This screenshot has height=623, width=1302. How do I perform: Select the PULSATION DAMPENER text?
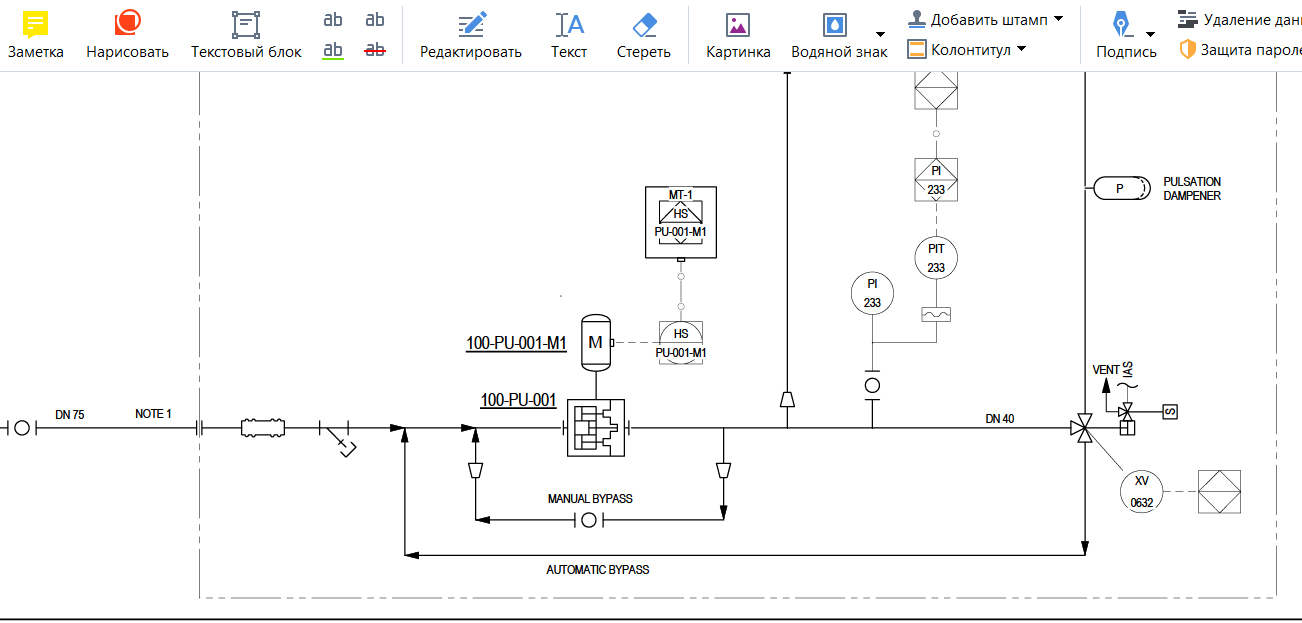(x=1192, y=189)
